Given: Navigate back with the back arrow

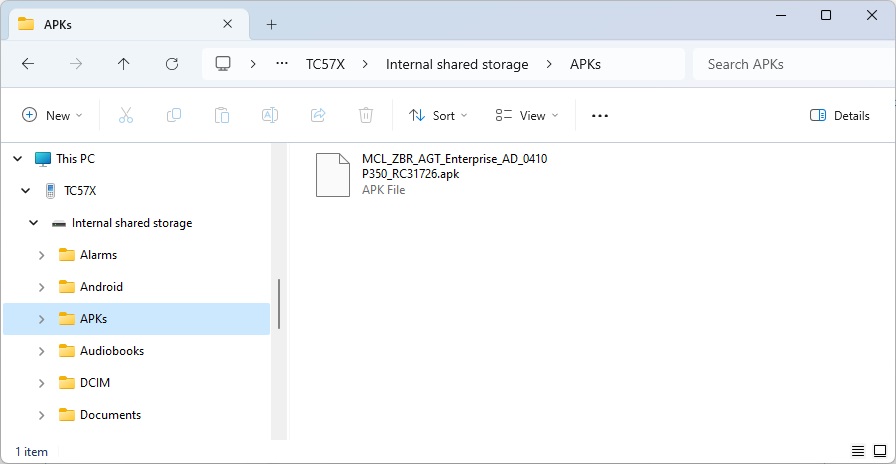Looking at the screenshot, I should 28,64.
